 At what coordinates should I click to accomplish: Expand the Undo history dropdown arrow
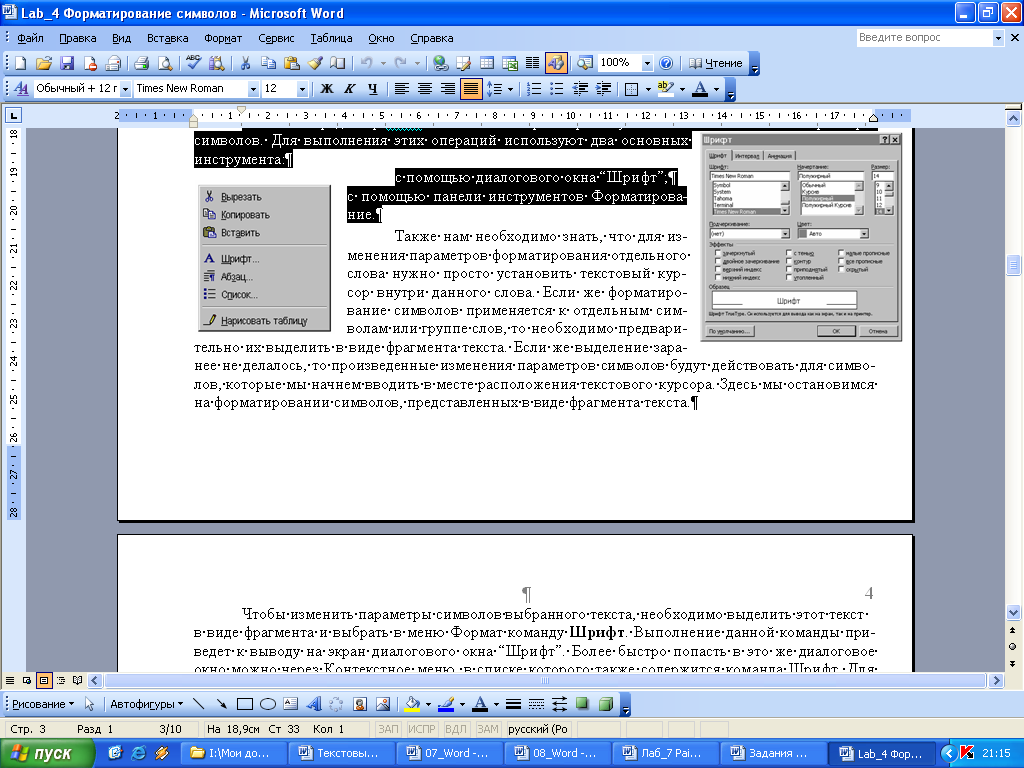coord(383,63)
